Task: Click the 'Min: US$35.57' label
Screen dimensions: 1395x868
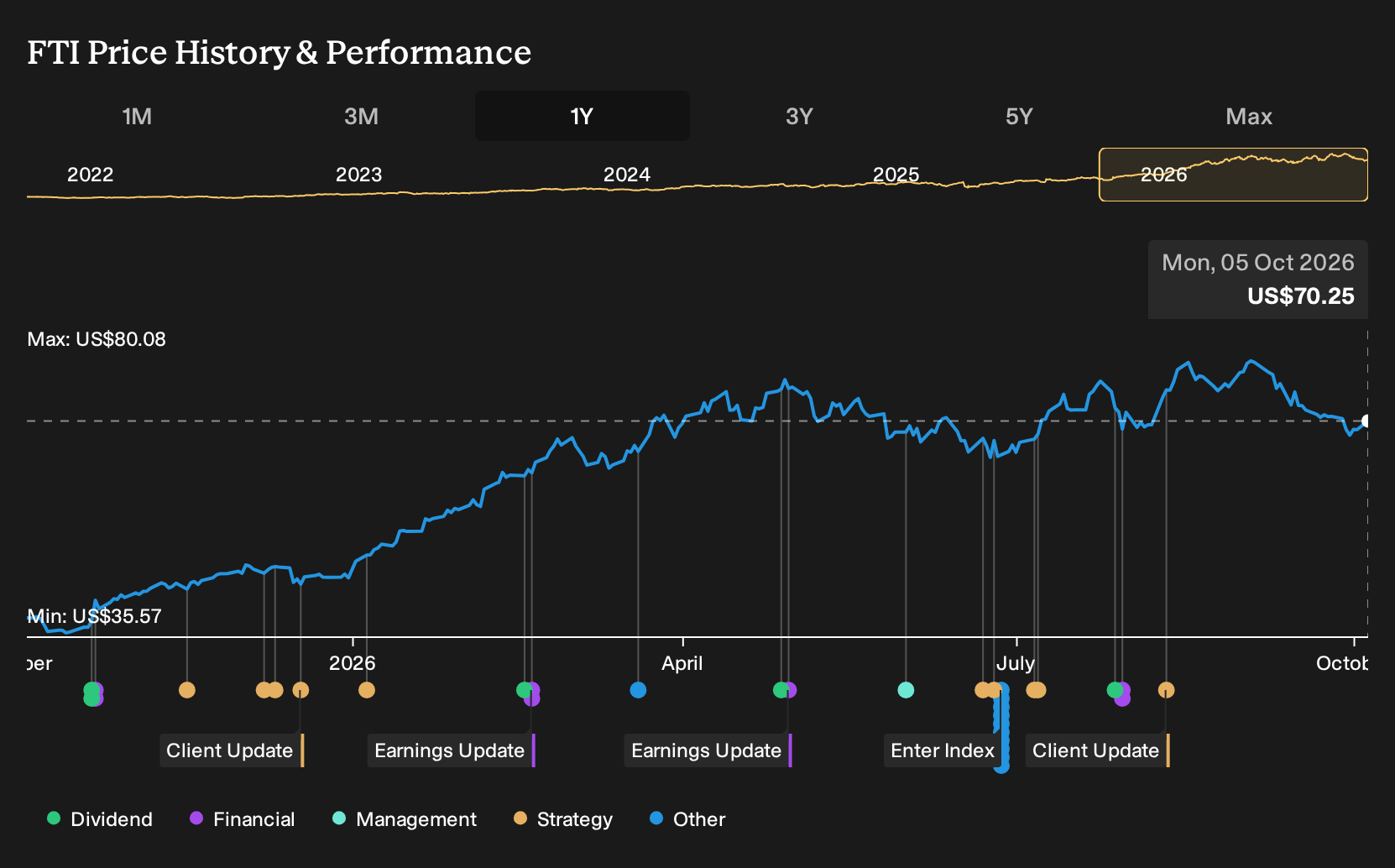Action: pos(94,616)
